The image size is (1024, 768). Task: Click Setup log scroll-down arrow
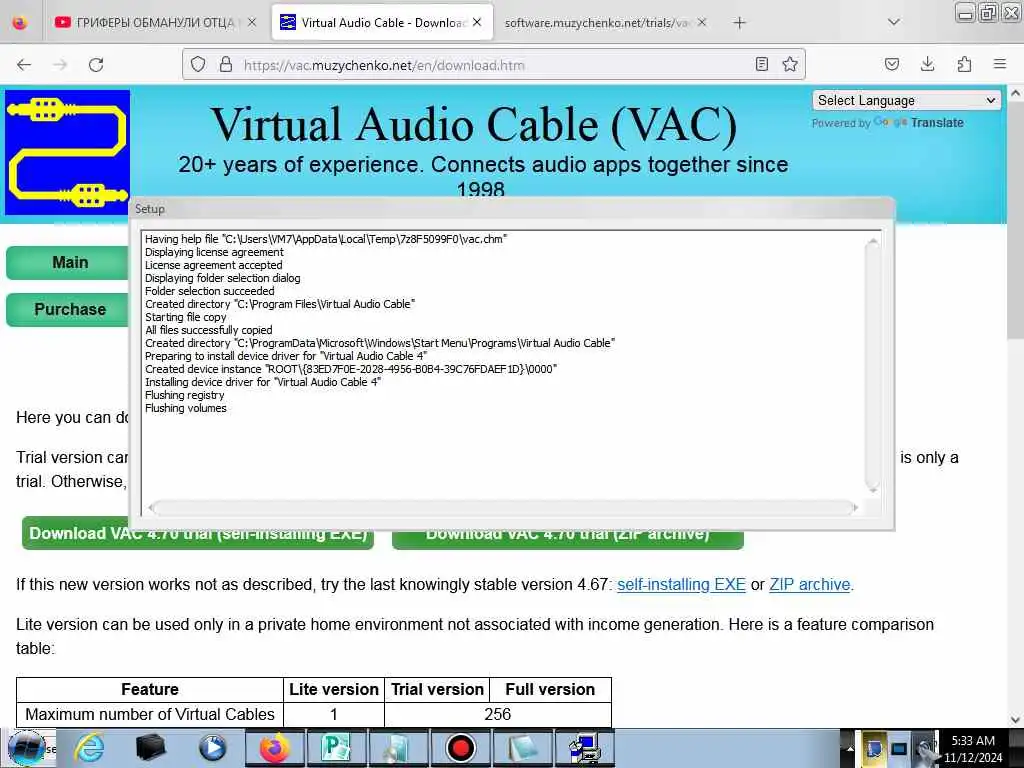click(x=872, y=490)
